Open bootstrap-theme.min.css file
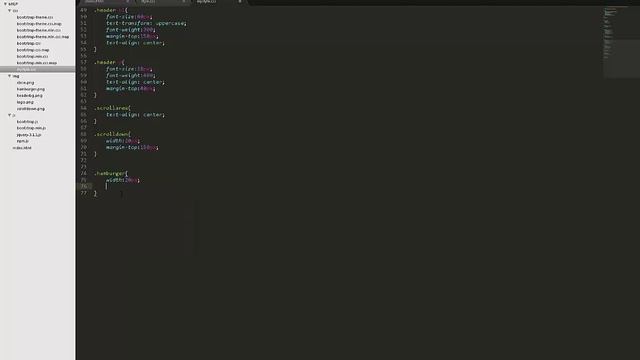This screenshot has width=640, height=360. coord(38,30)
